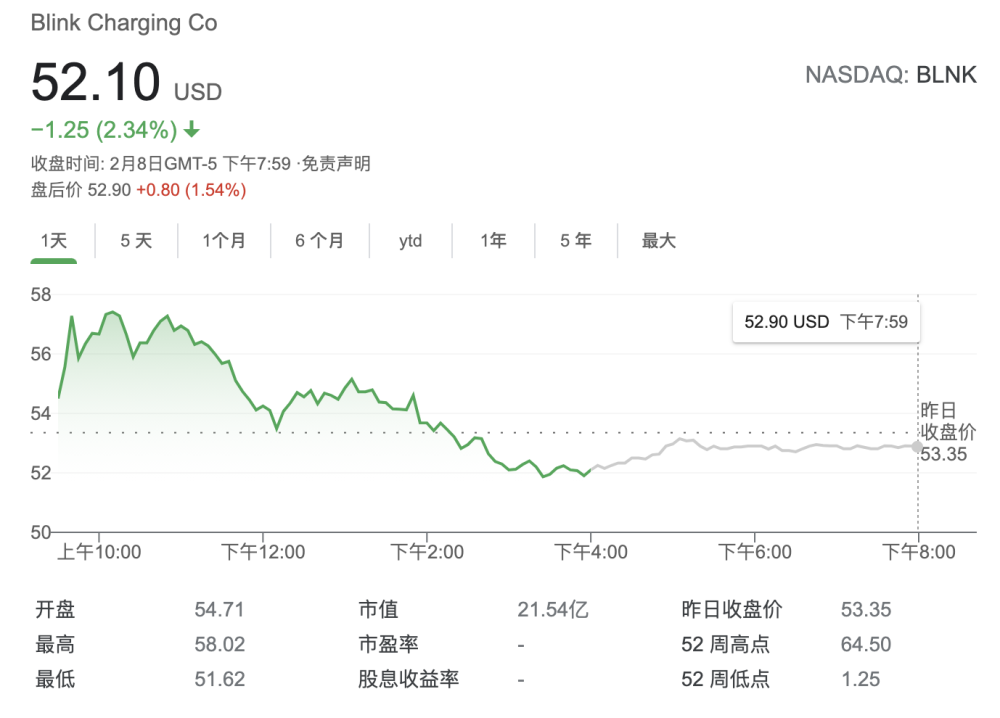Click the NASDAQ: BLNK ticker label
Image resolution: width=1000 pixels, height=718 pixels.
(x=890, y=76)
